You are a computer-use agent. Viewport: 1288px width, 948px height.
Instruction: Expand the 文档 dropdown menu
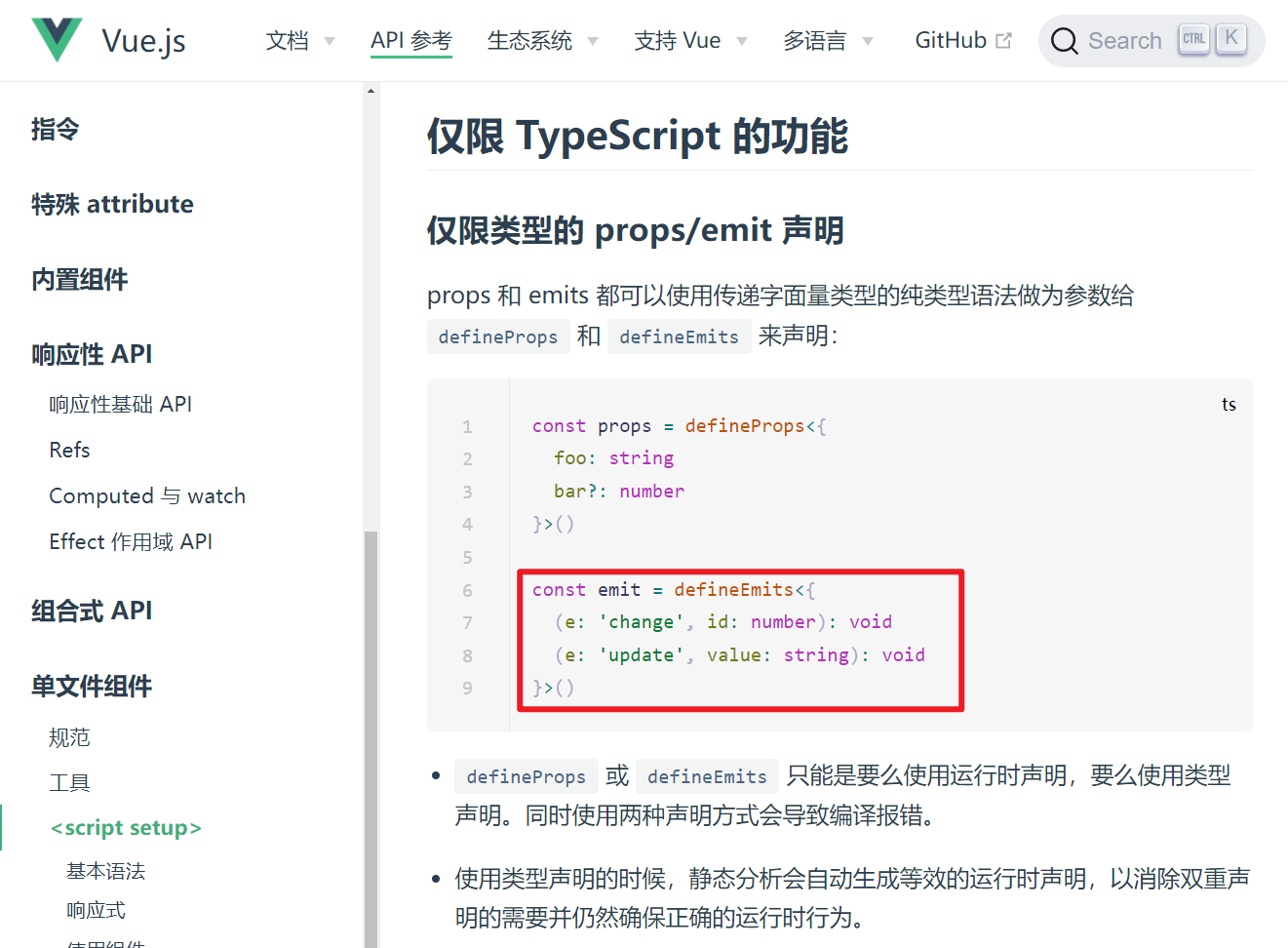pyautogui.click(x=300, y=41)
